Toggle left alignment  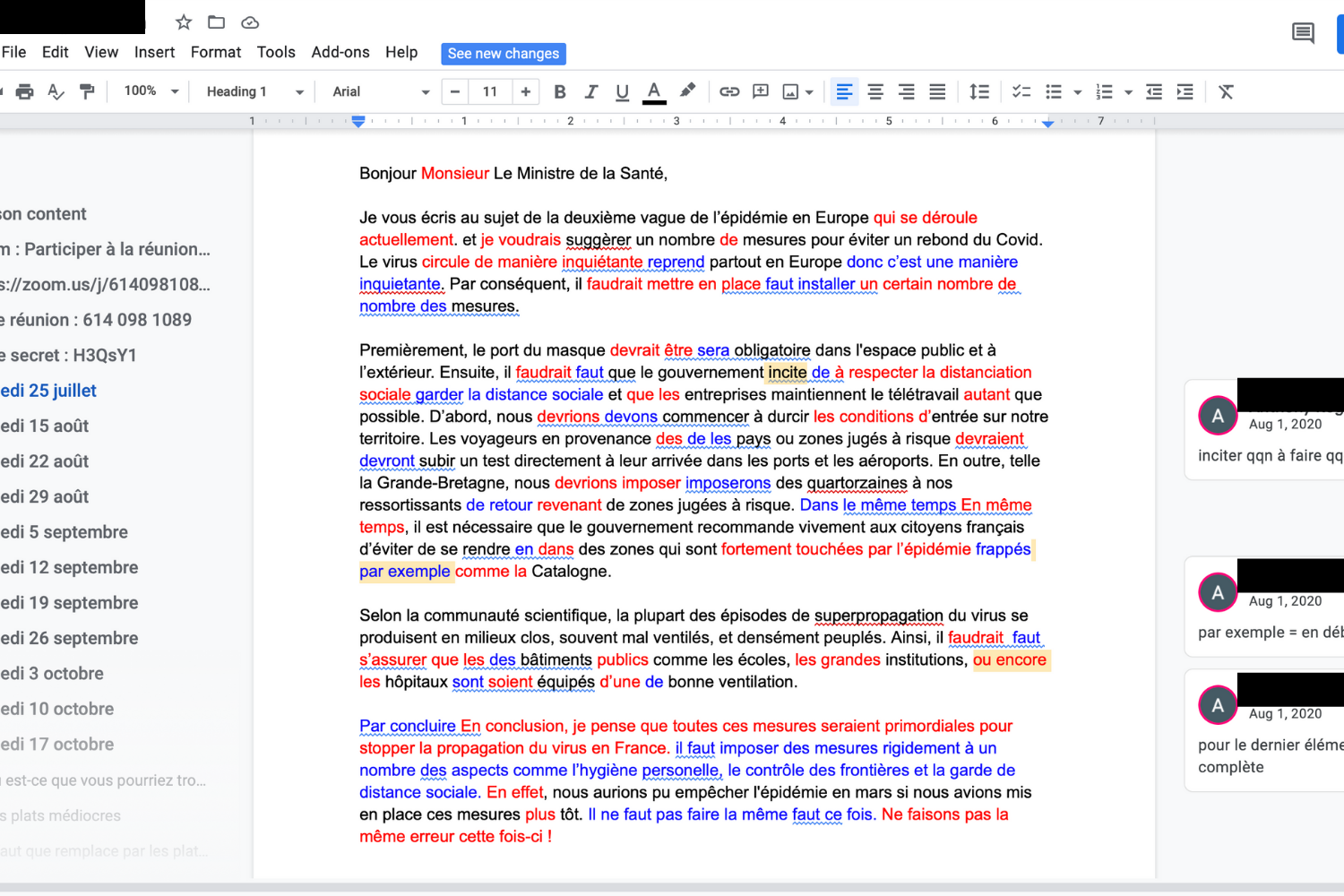[x=844, y=91]
